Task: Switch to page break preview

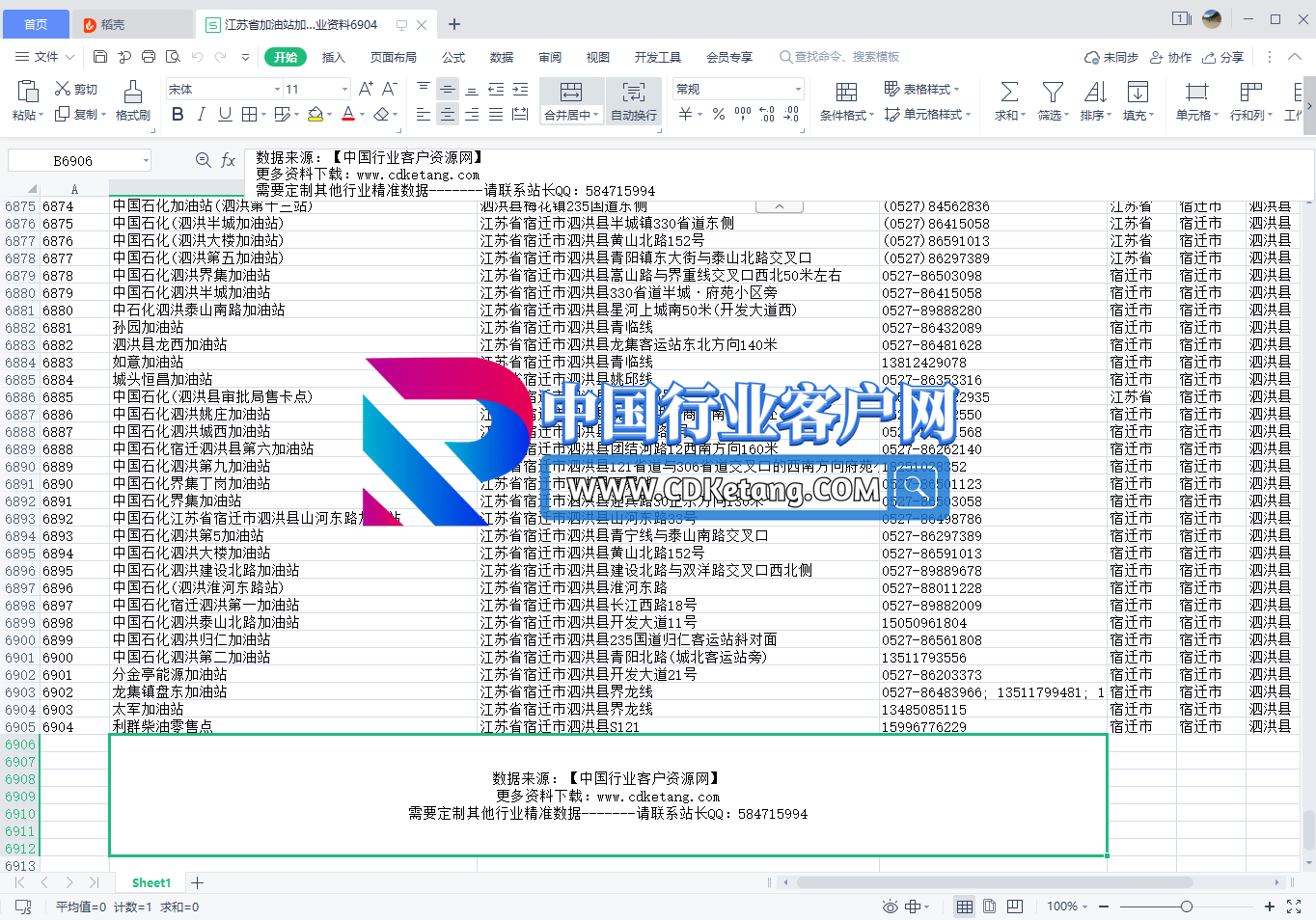Action: pos(1015,906)
